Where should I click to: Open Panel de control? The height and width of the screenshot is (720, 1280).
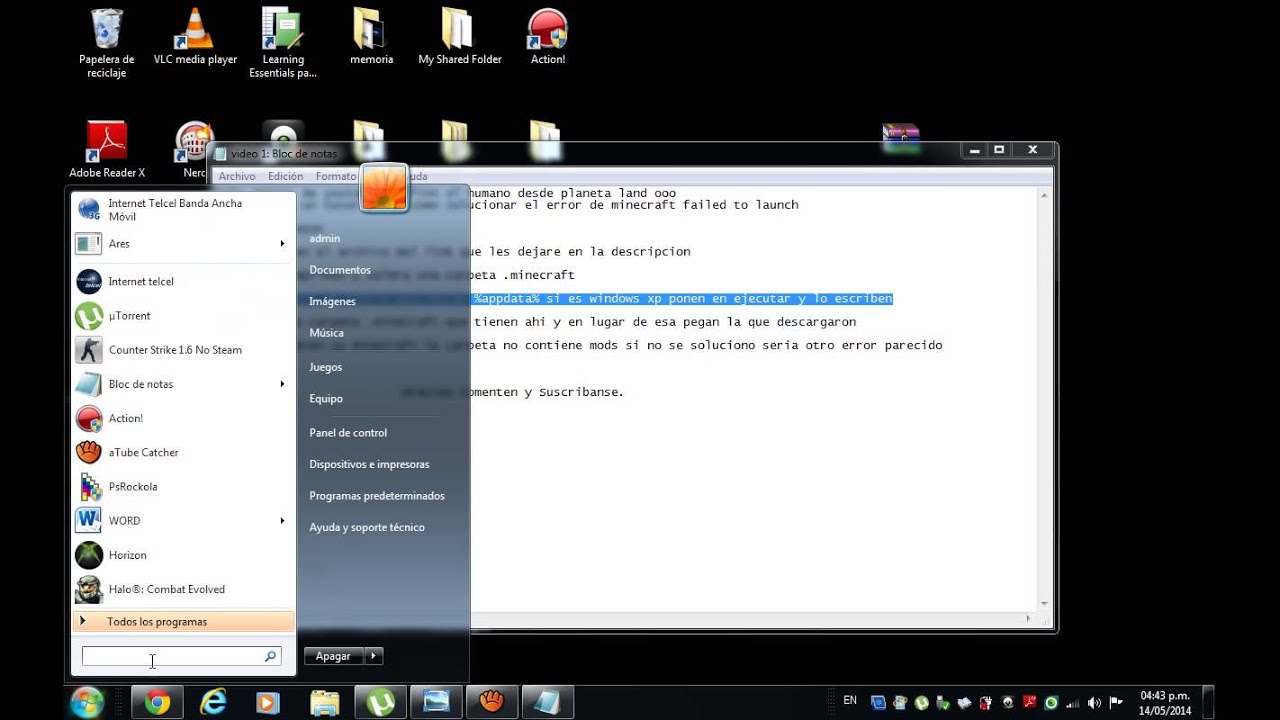pyautogui.click(x=348, y=433)
